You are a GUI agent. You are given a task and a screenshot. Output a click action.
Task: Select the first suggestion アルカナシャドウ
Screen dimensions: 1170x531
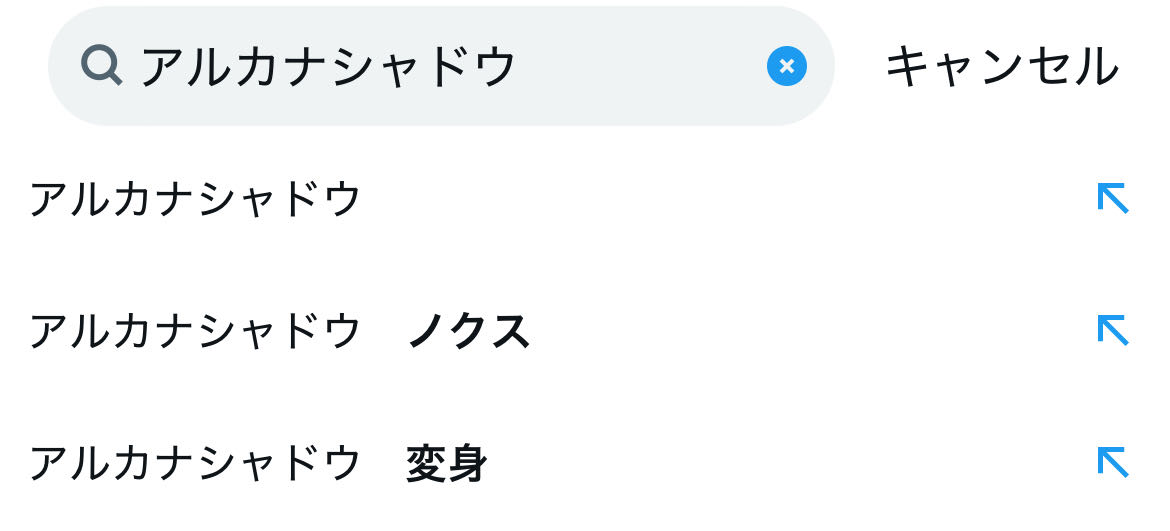tap(195, 199)
